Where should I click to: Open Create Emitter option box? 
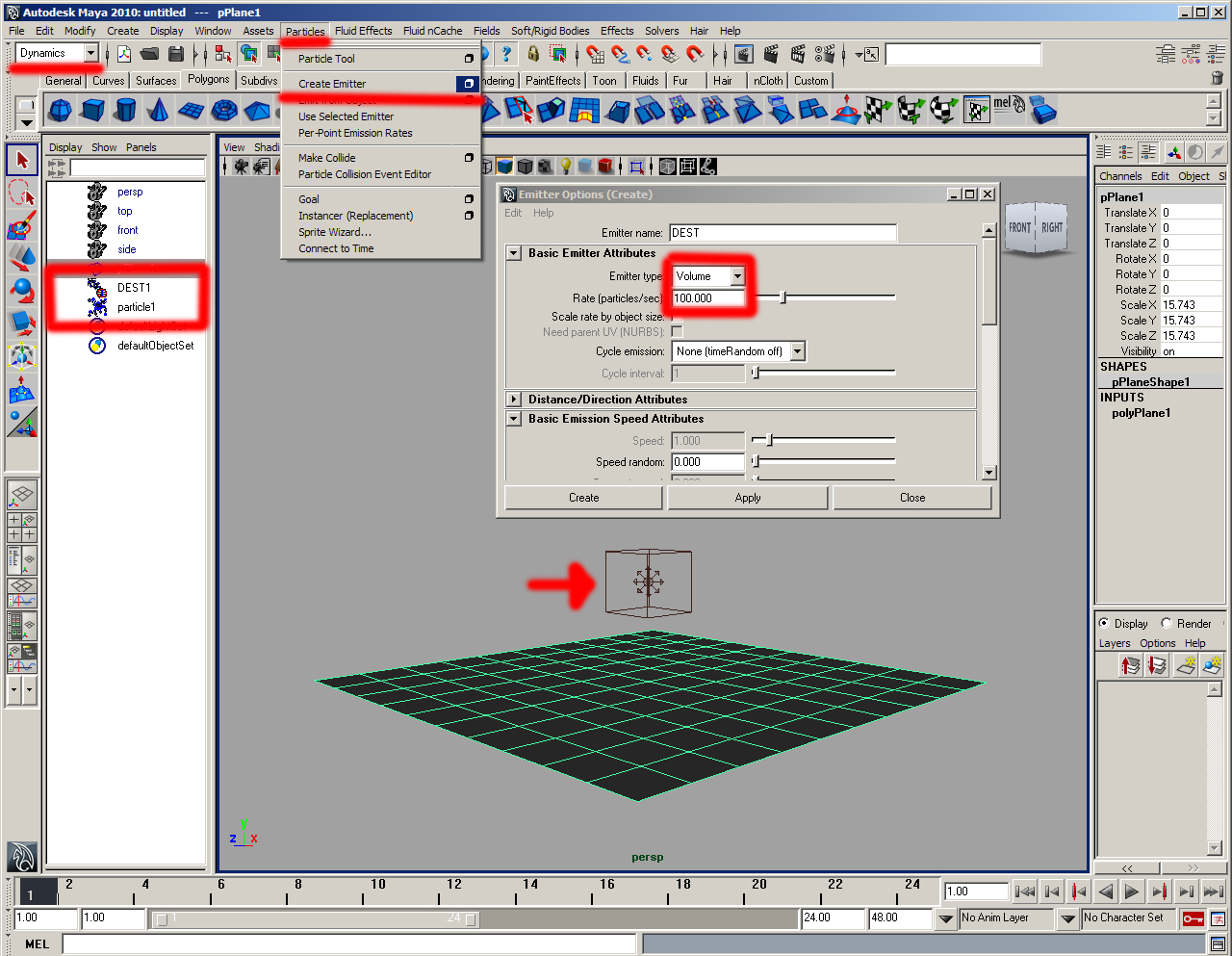tap(468, 84)
